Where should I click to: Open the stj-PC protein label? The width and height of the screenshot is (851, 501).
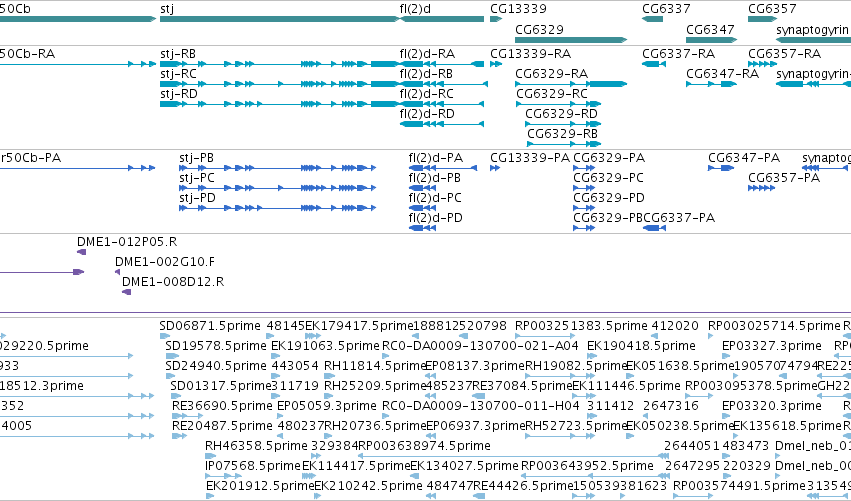point(197,178)
